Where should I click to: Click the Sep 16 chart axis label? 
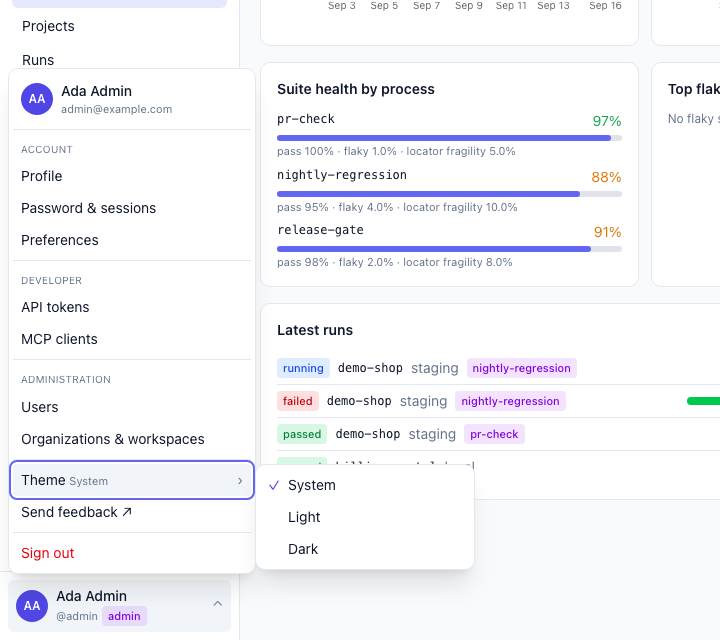click(x=605, y=6)
